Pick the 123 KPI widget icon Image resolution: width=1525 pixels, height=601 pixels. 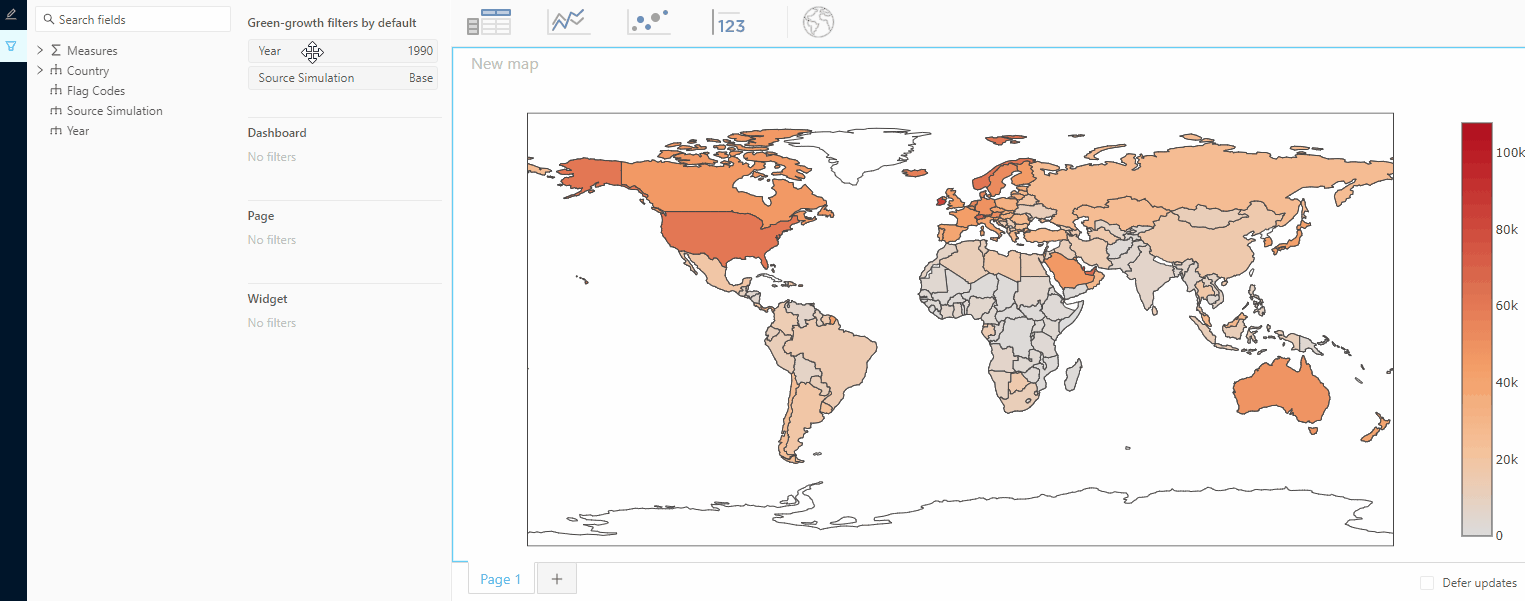tap(729, 22)
